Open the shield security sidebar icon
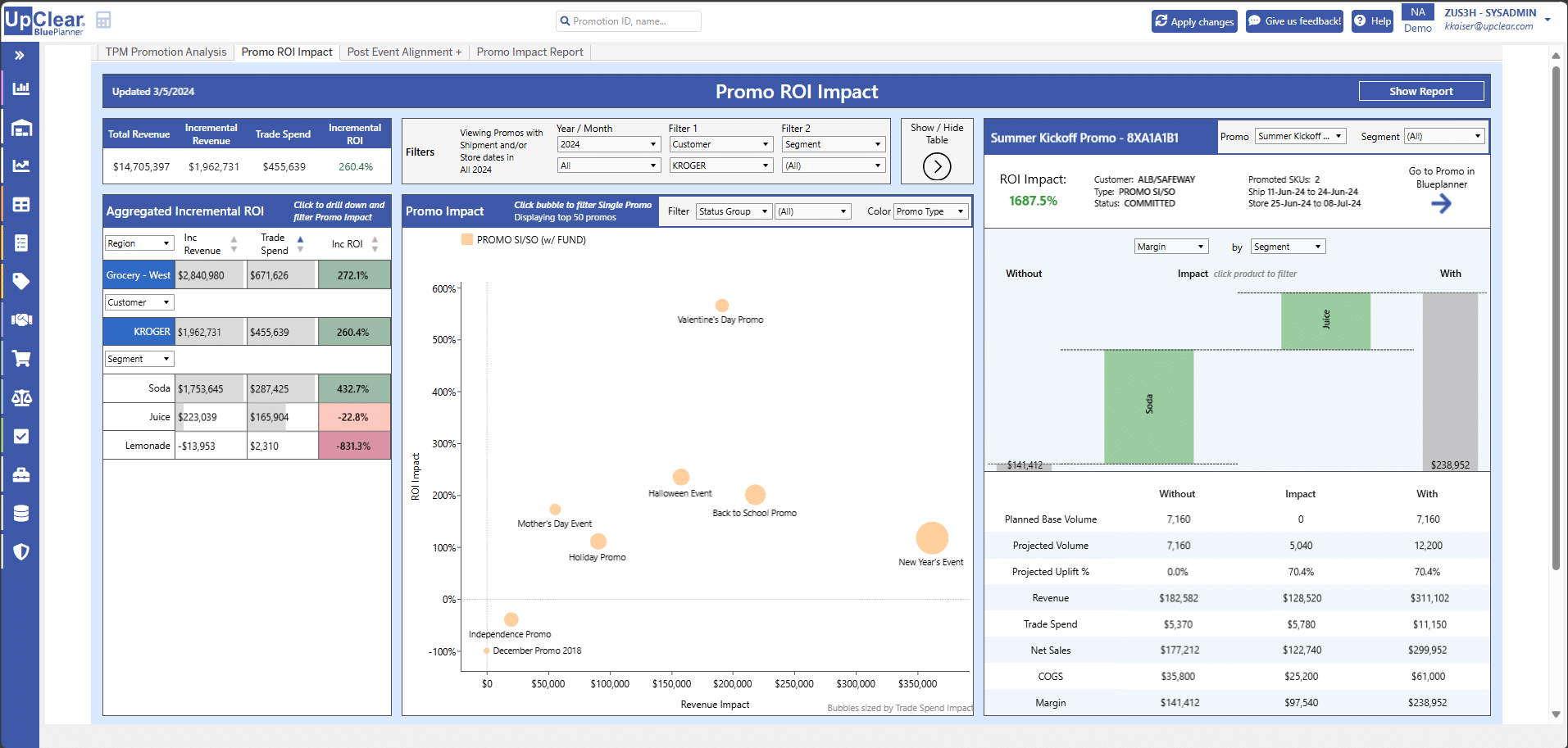Image resolution: width=1568 pixels, height=748 pixels. (21, 551)
